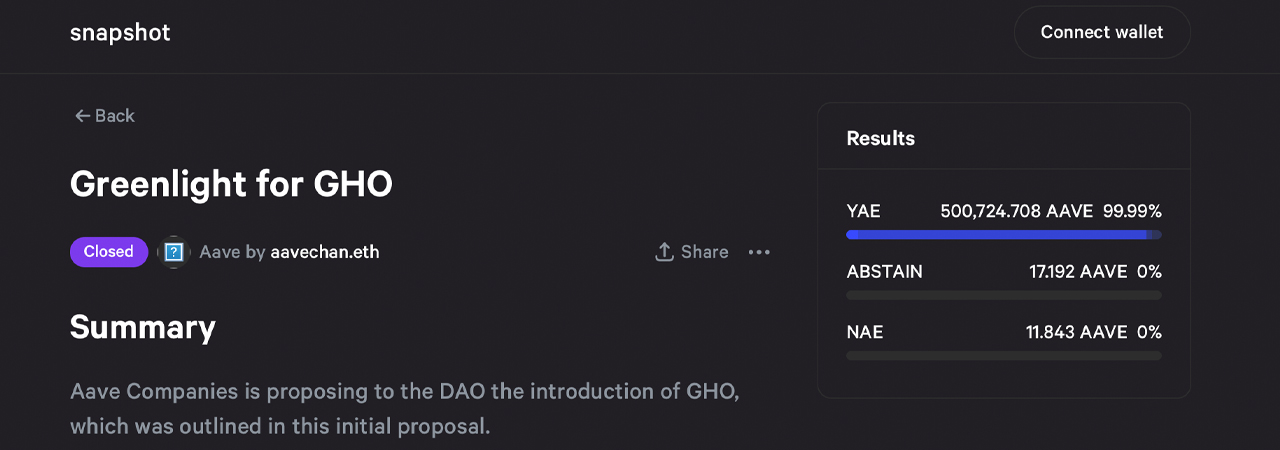Open the three-dot more options menu

point(759,252)
